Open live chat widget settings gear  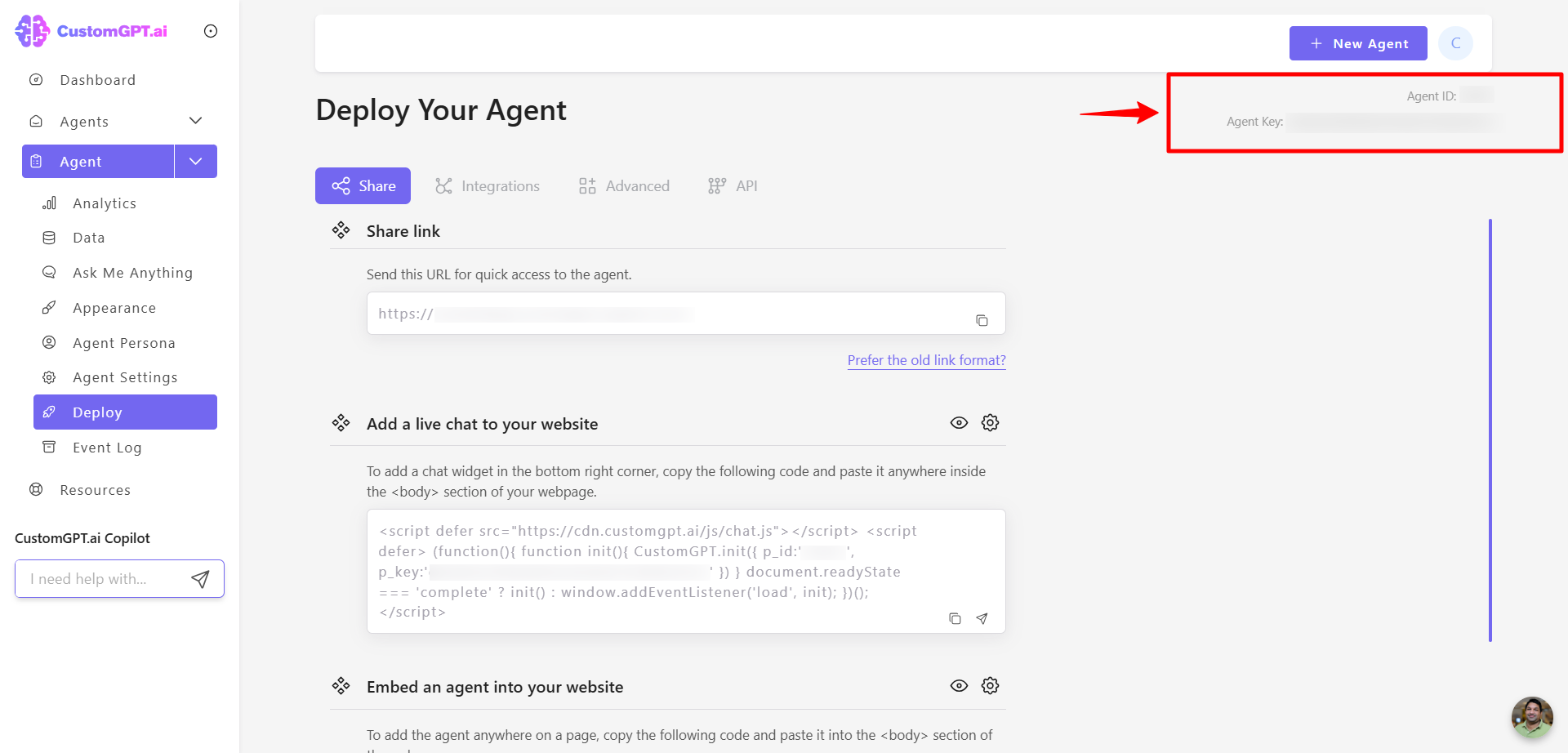pos(990,423)
